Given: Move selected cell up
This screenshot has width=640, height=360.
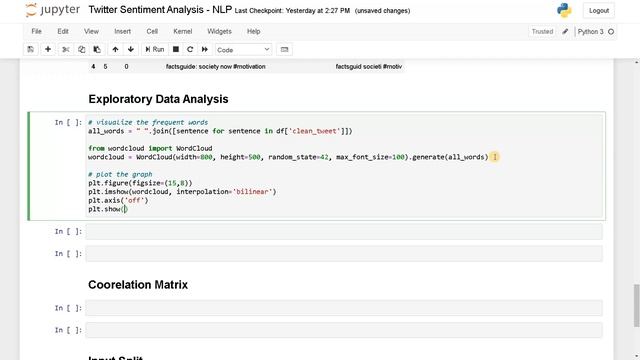Looking at the screenshot, I should tap(115, 49).
